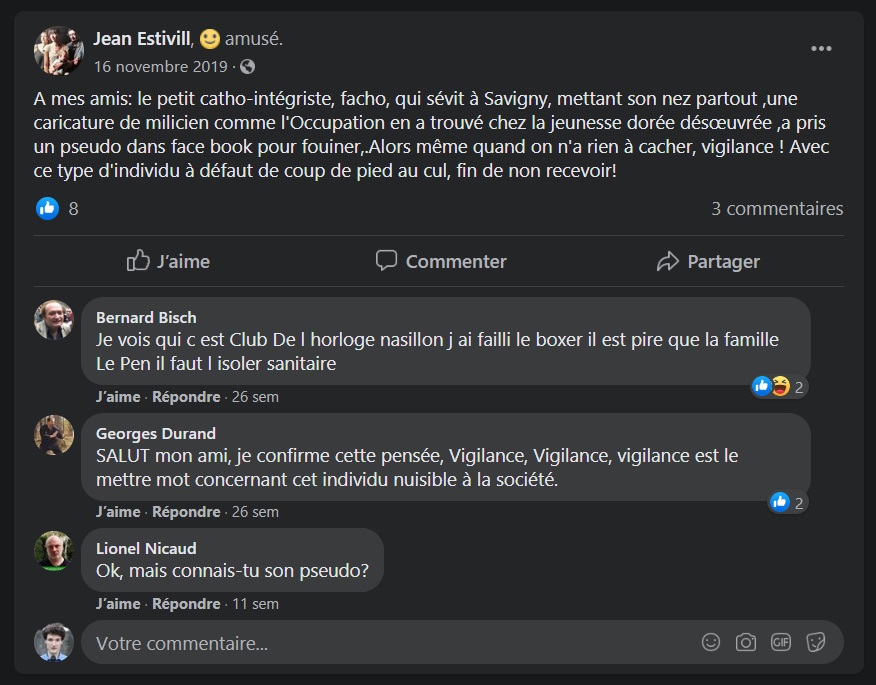The image size is (876, 685).
Task: Open the 3 commentaires link
Action: tap(777, 208)
